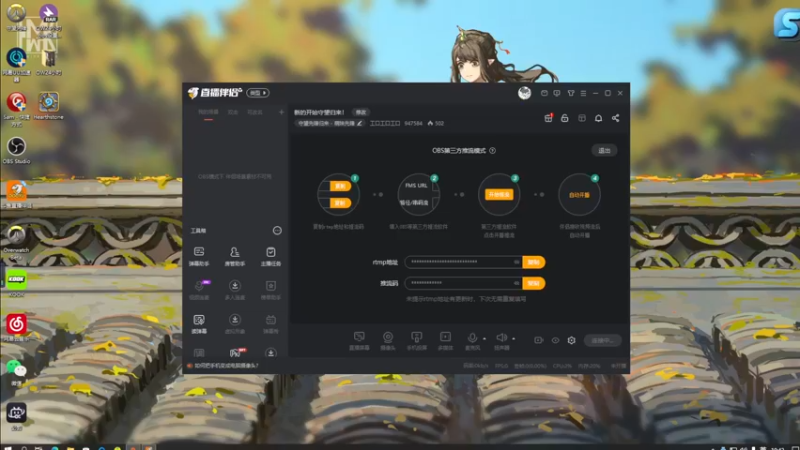The image size is (800, 450).
Task: Click the share icon
Action: coord(616,118)
